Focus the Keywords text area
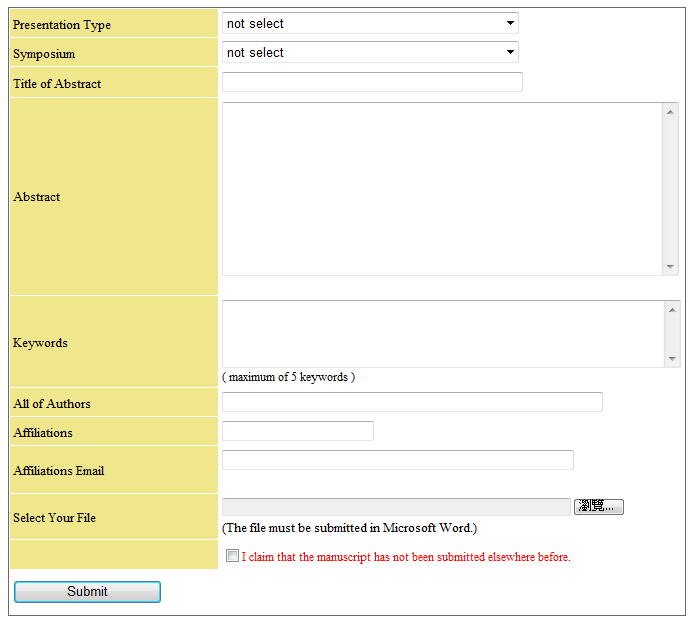This screenshot has width=698, height=626. pyautogui.click(x=441, y=334)
